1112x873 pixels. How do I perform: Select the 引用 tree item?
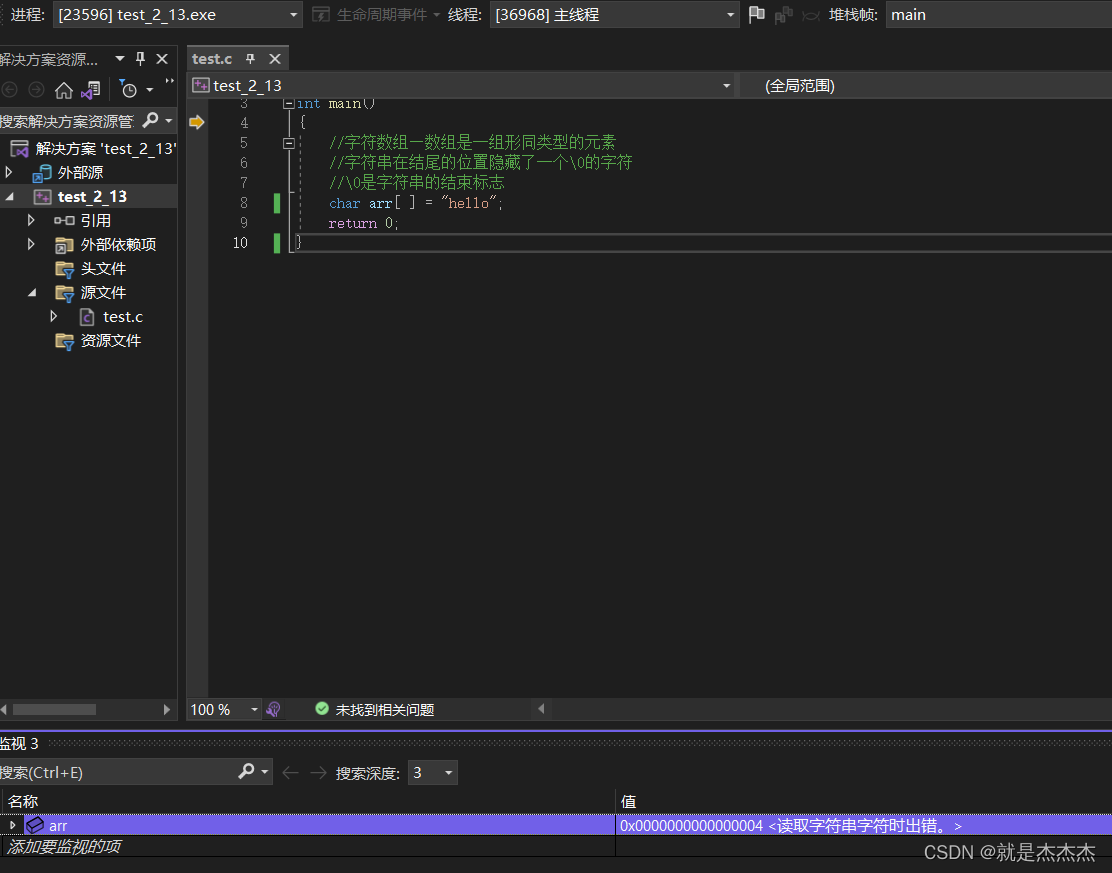pyautogui.click(x=95, y=221)
